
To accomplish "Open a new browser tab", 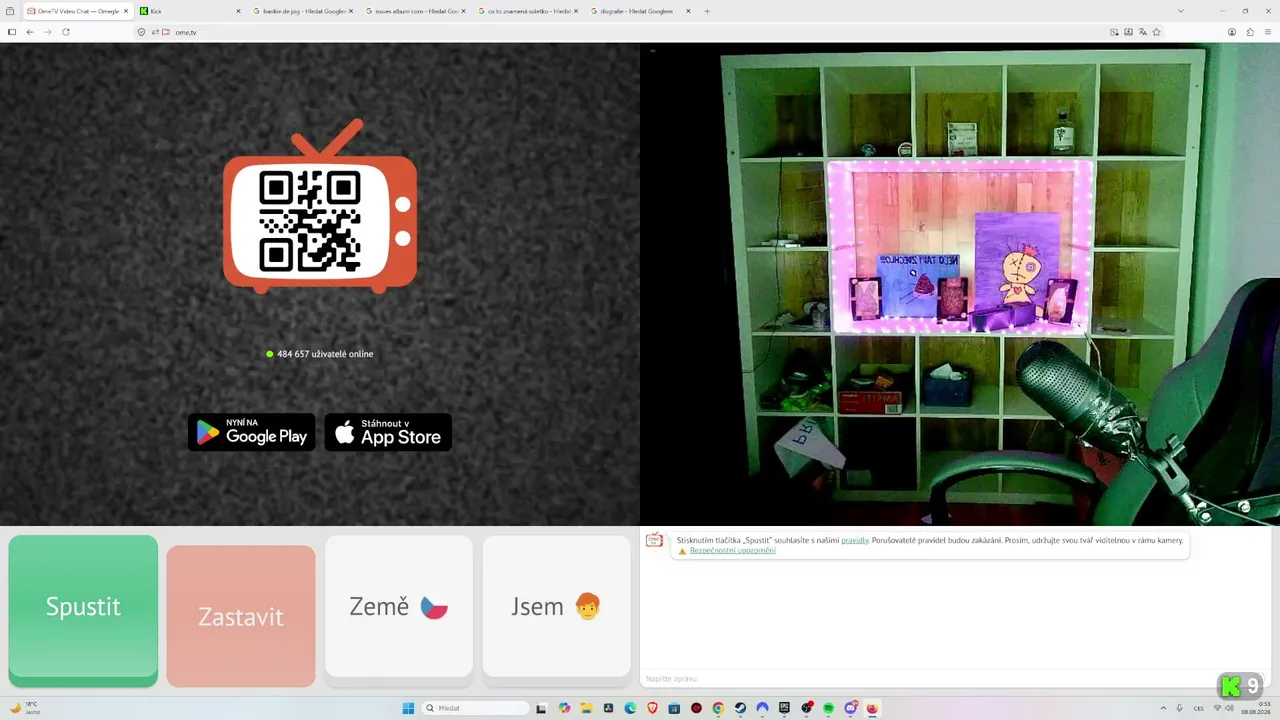I will point(707,11).
